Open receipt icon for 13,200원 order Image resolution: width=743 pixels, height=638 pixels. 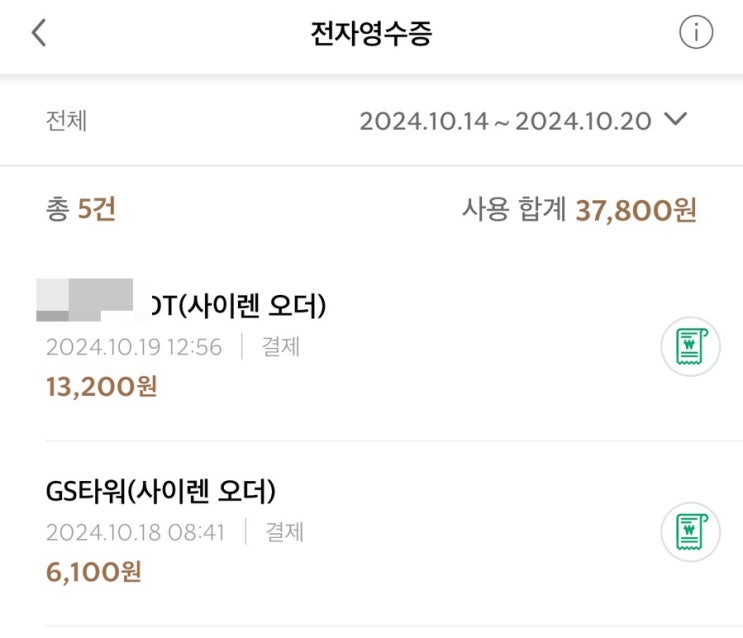click(x=690, y=347)
